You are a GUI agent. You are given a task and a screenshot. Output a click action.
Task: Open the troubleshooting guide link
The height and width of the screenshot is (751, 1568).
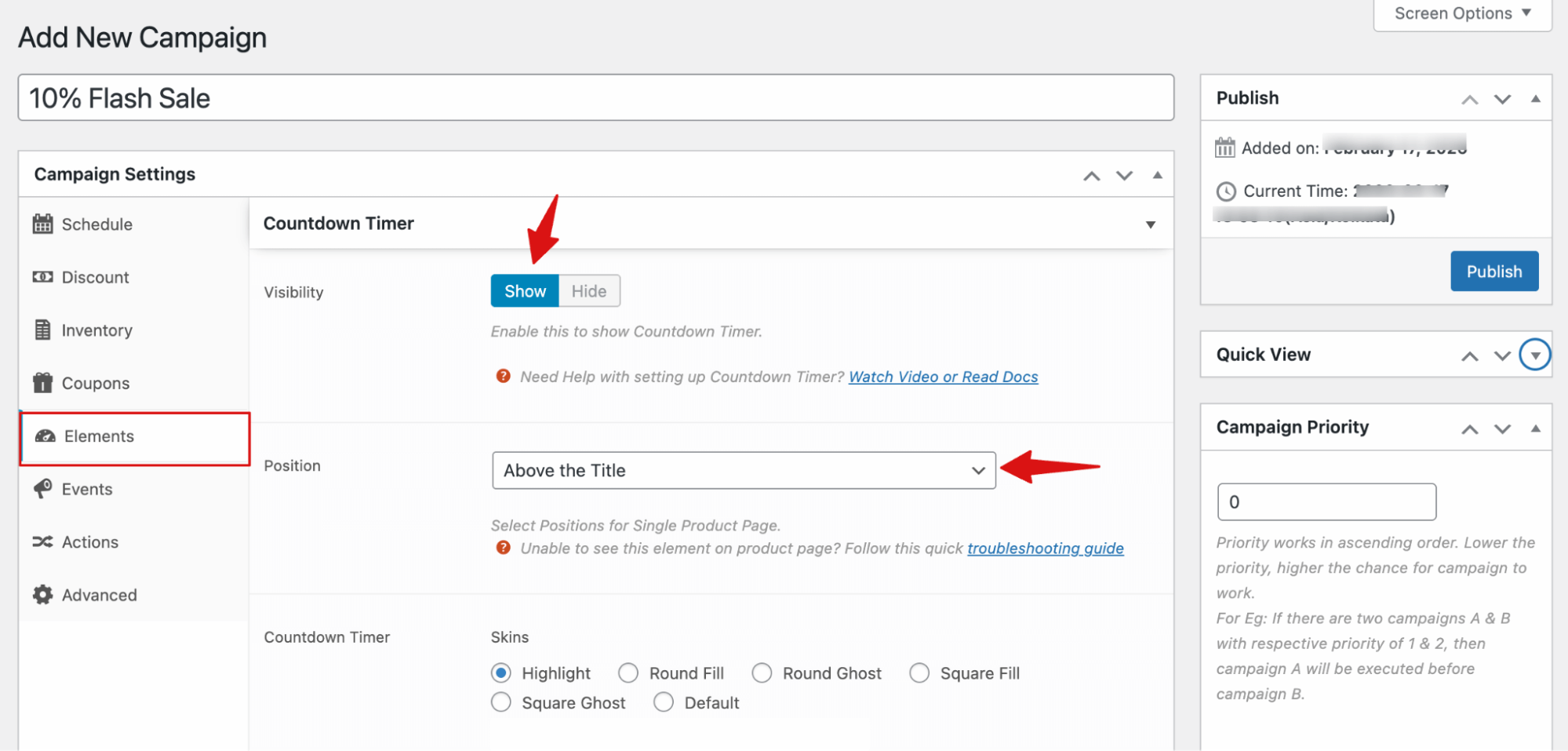(1045, 548)
